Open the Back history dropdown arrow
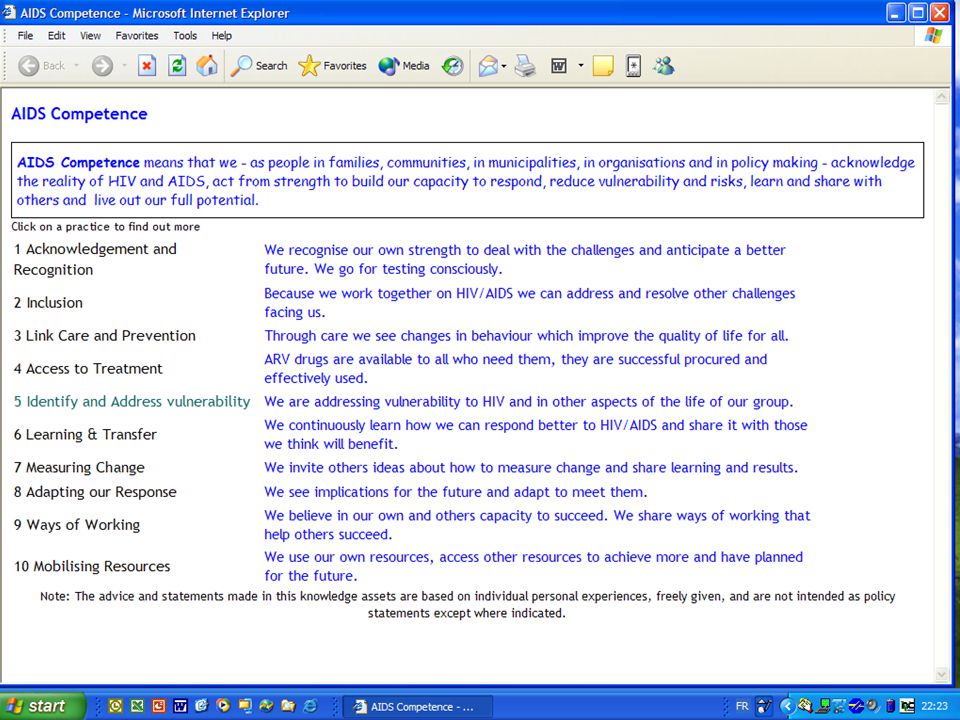Screen dimensions: 960x720 click(77, 66)
